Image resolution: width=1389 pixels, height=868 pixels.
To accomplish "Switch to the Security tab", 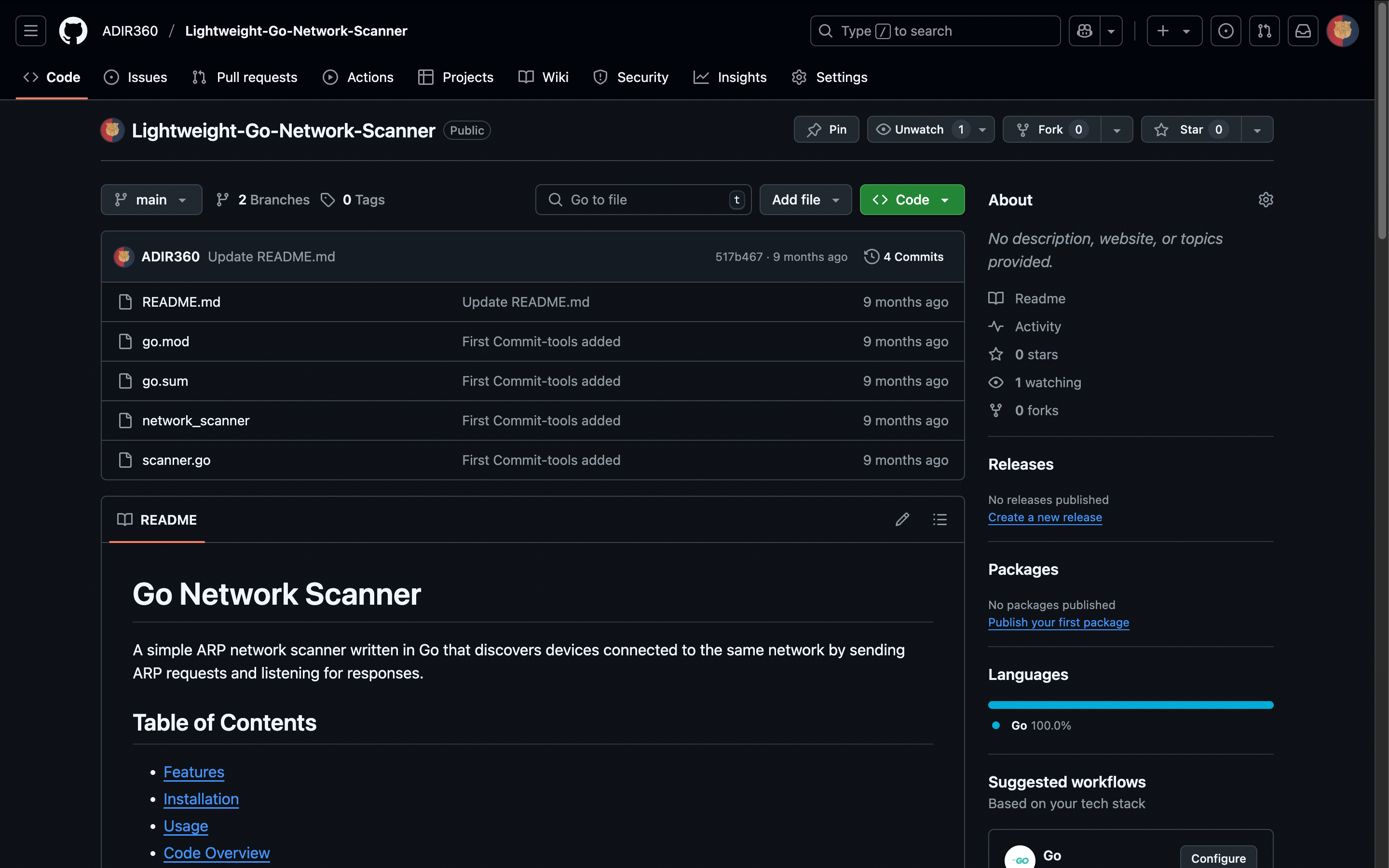I will point(631,77).
